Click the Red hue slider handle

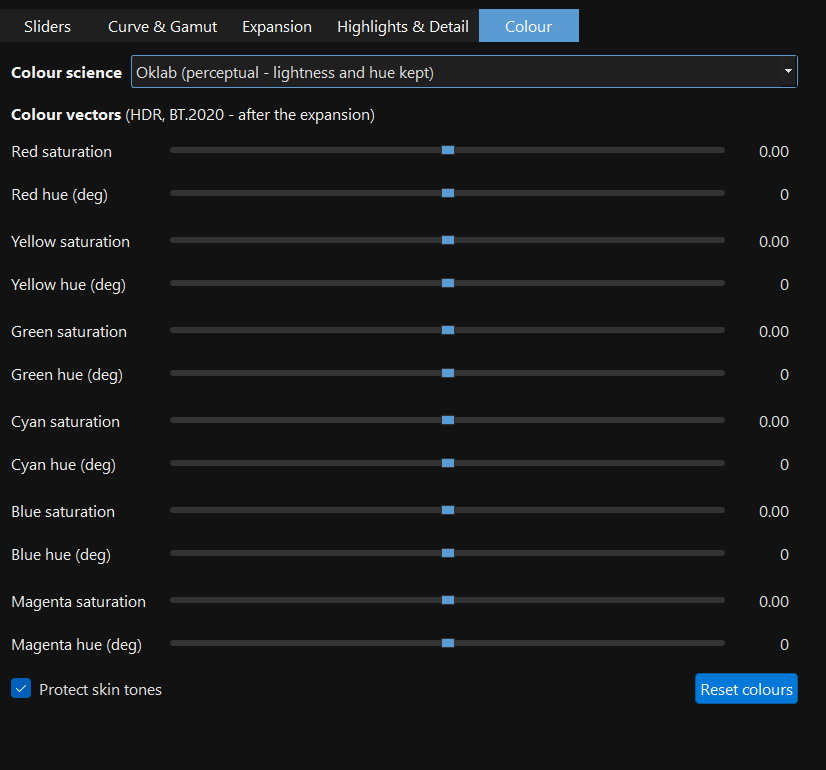[x=448, y=193]
